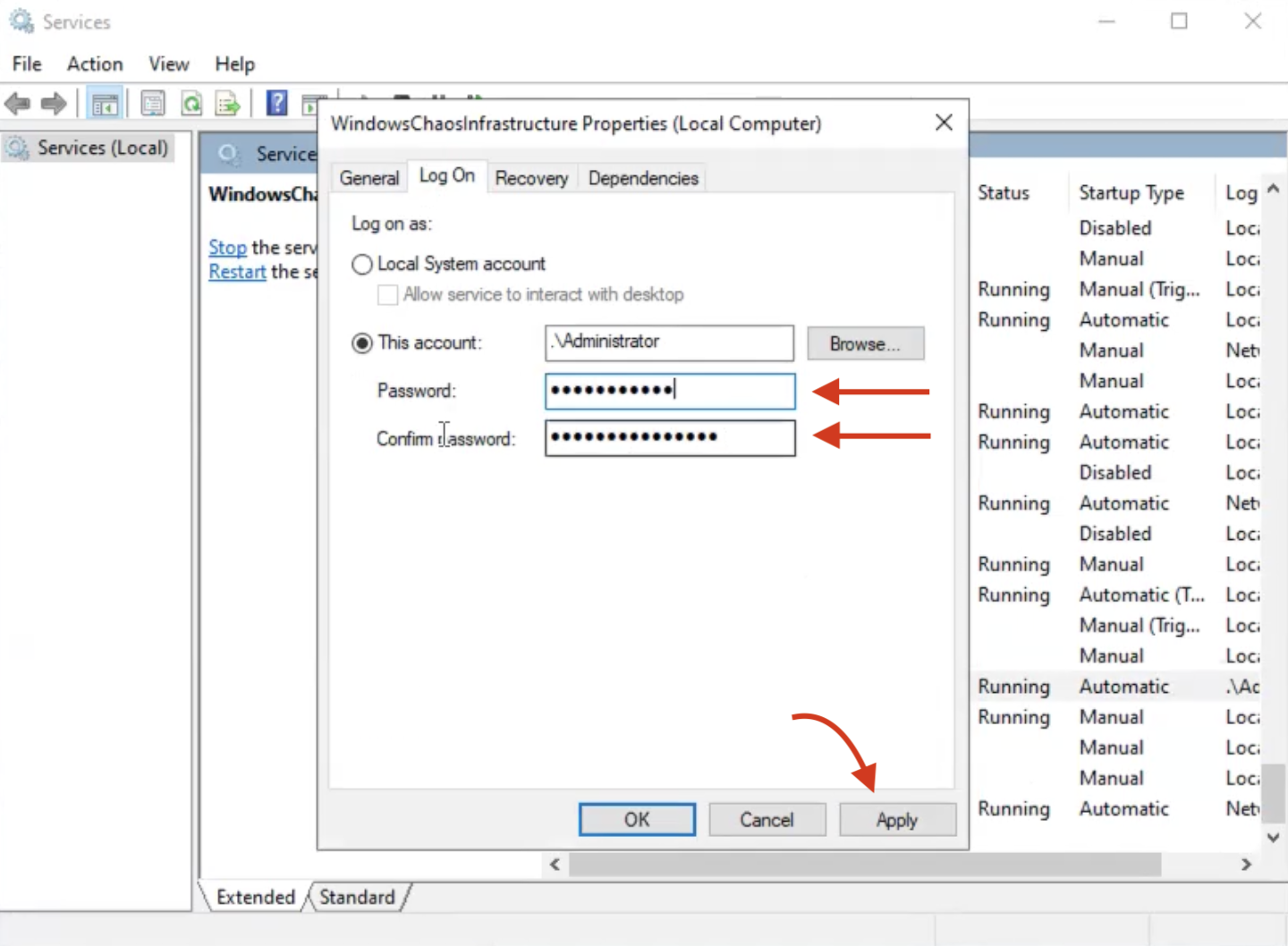Select the This account radio button
Screen dimensions: 1288x946
pyautogui.click(x=362, y=343)
